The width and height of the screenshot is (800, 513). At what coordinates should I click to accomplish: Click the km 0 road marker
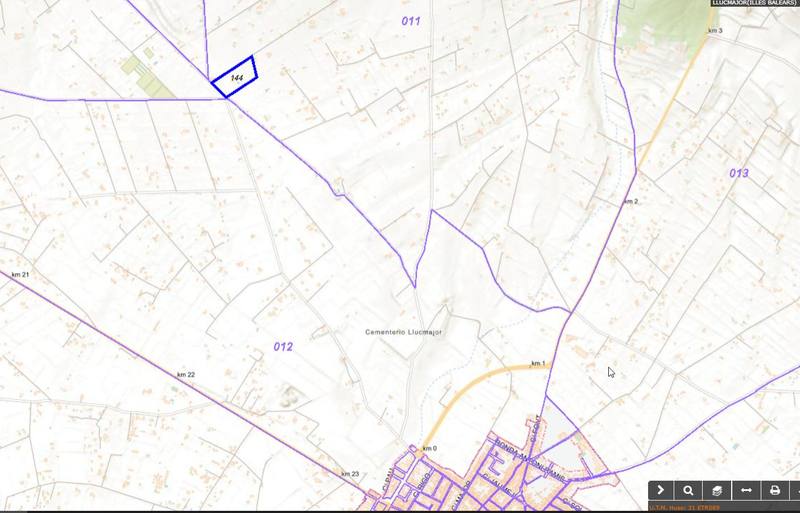[431, 447]
